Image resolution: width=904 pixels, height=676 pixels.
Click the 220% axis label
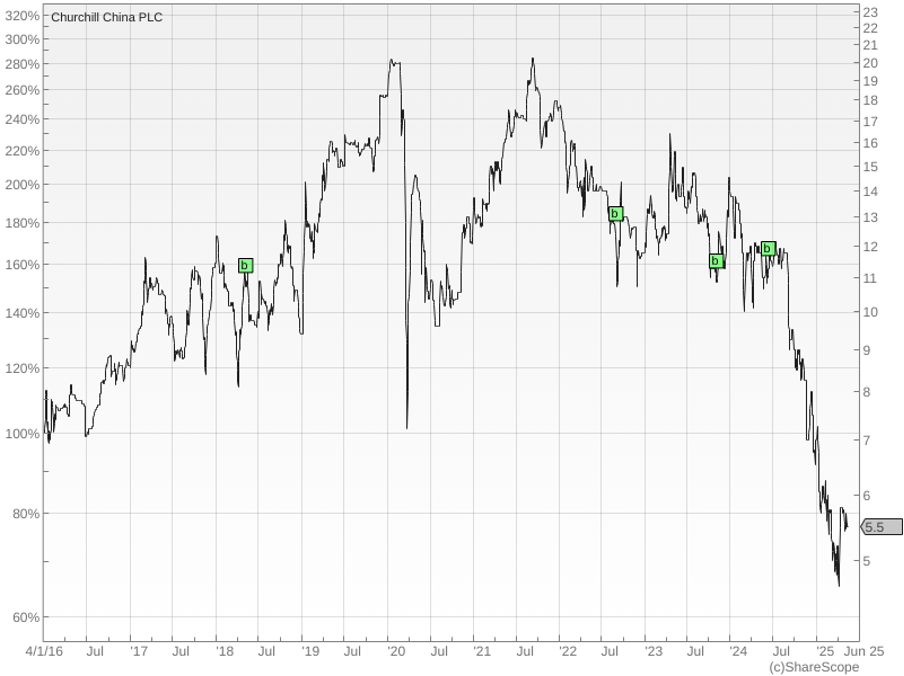pos(22,151)
